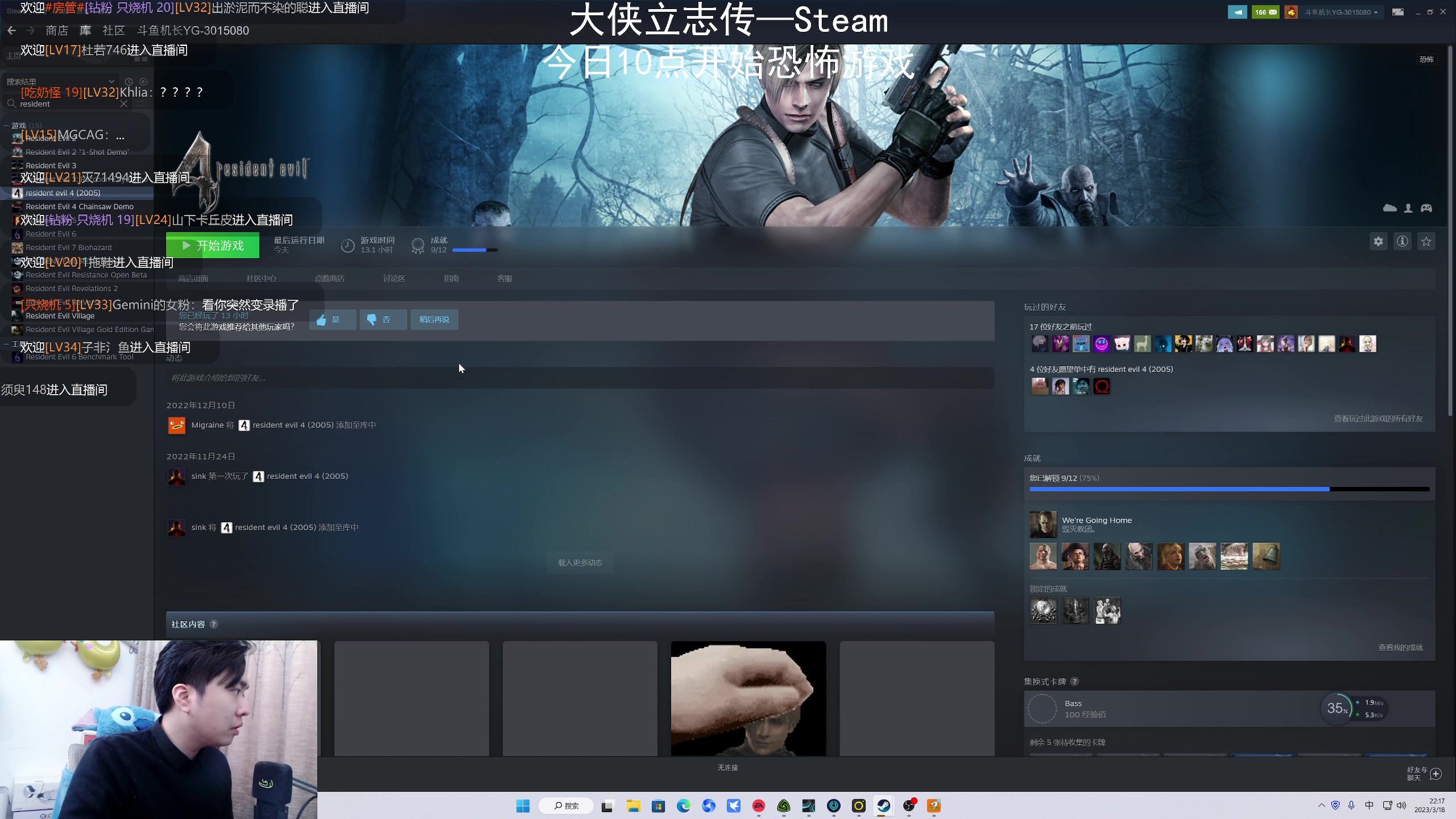
Task: Select 稍后再说 on the review prompt
Action: coord(434,319)
